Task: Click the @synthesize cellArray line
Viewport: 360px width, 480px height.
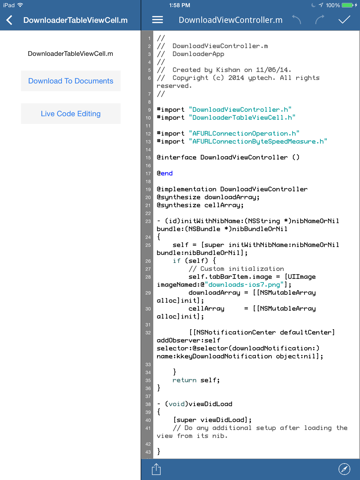Action: tap(200, 205)
